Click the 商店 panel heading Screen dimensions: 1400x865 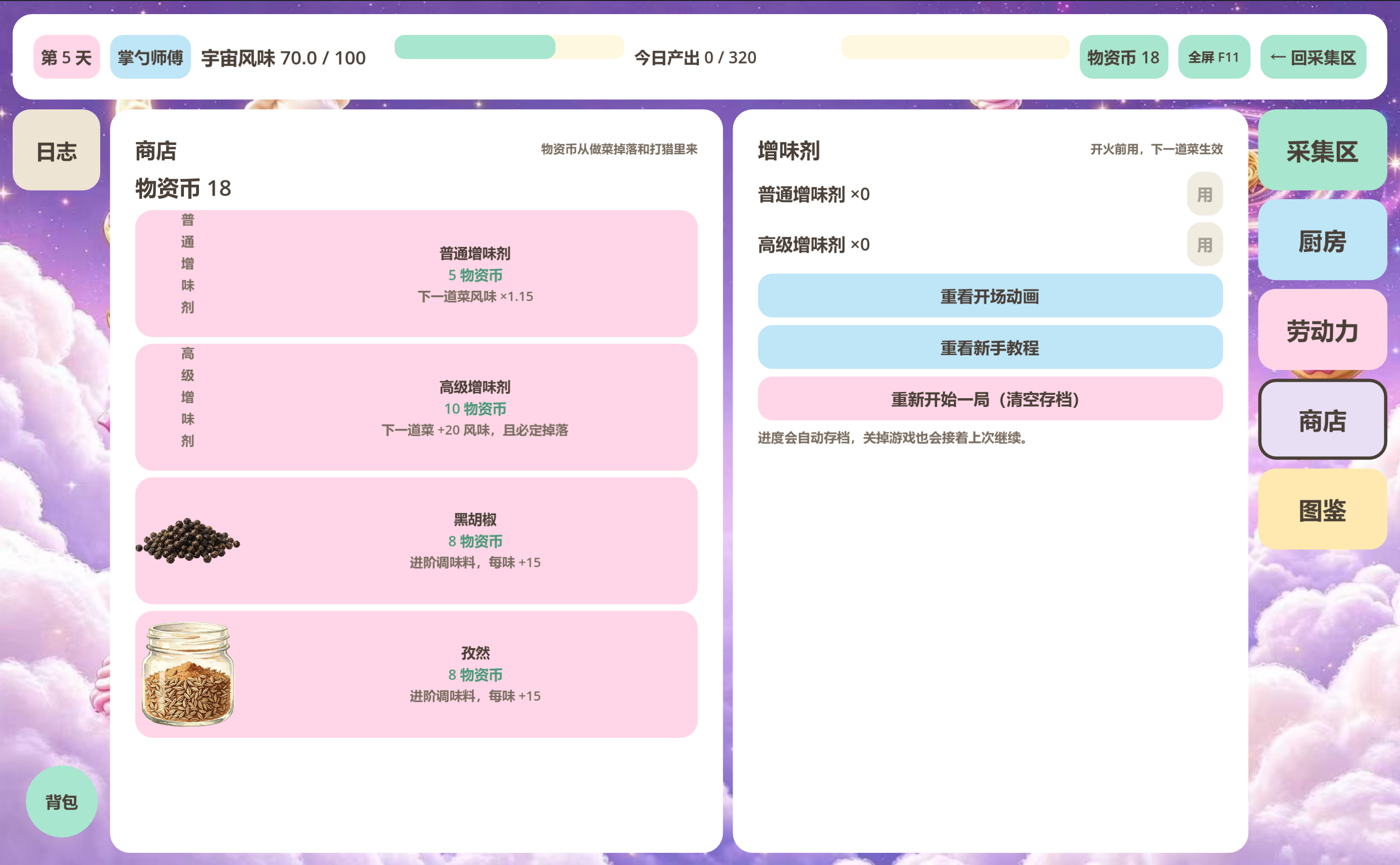click(x=156, y=151)
